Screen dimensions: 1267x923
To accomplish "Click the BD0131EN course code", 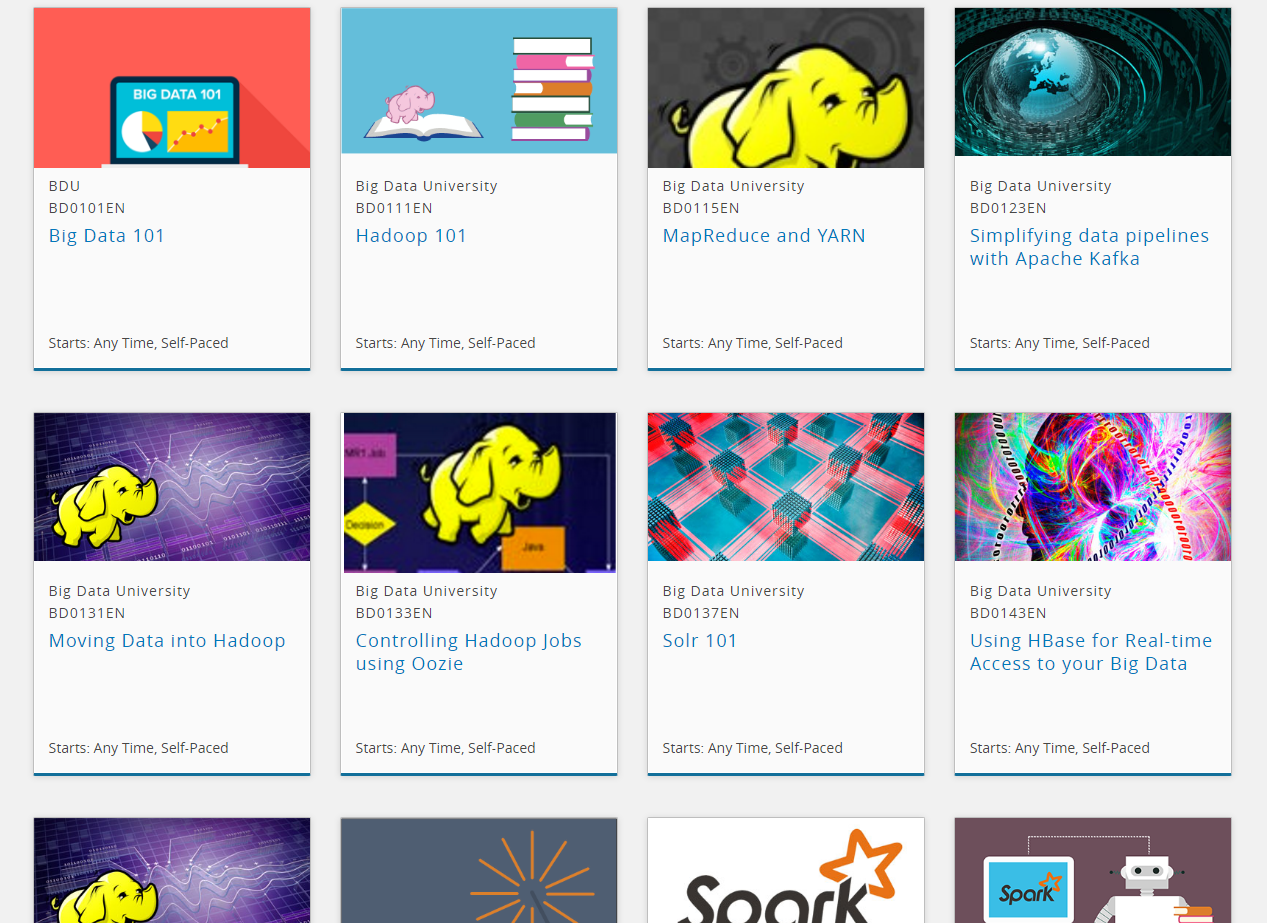I will point(87,613).
